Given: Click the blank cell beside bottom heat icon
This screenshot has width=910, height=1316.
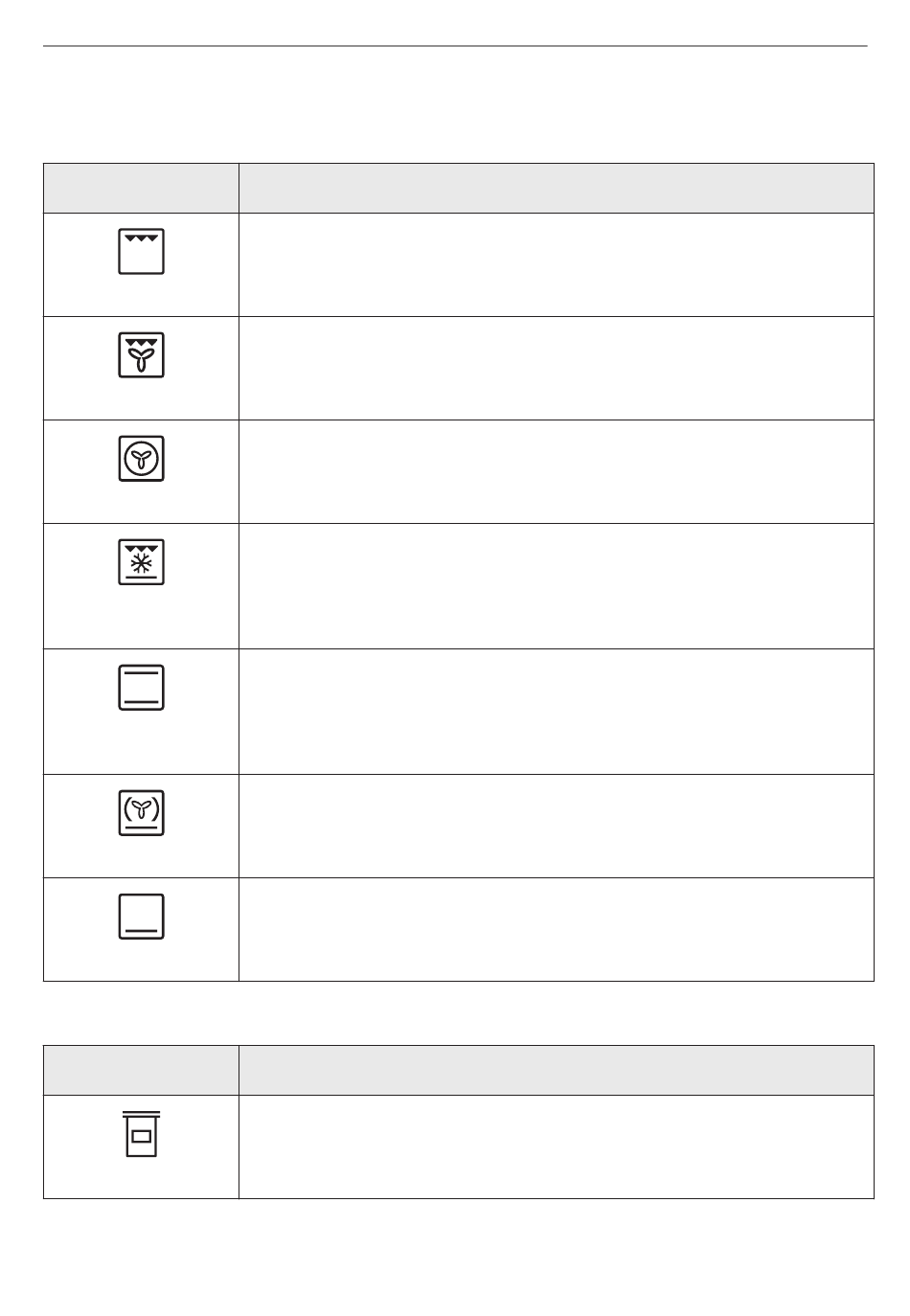Looking at the screenshot, I should click(x=557, y=929).
